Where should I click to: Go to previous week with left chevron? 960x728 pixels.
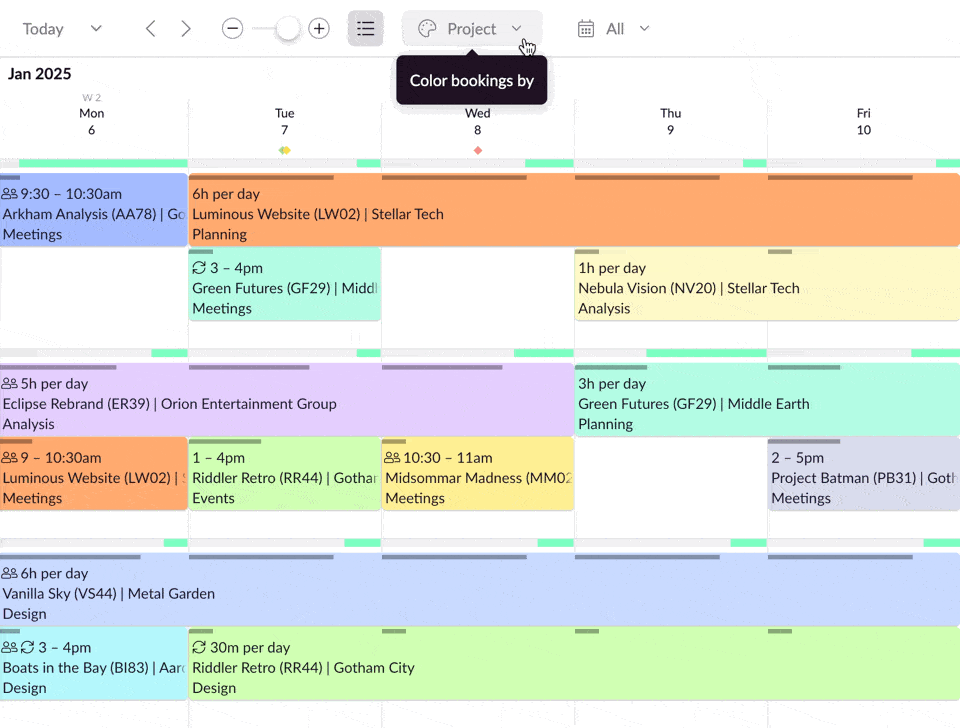pyautogui.click(x=151, y=29)
